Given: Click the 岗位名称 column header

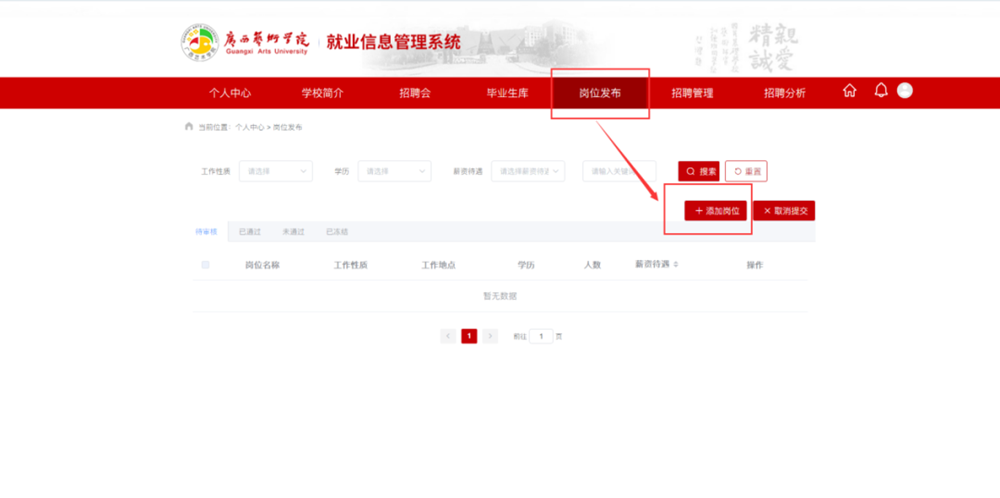Looking at the screenshot, I should click(262, 265).
